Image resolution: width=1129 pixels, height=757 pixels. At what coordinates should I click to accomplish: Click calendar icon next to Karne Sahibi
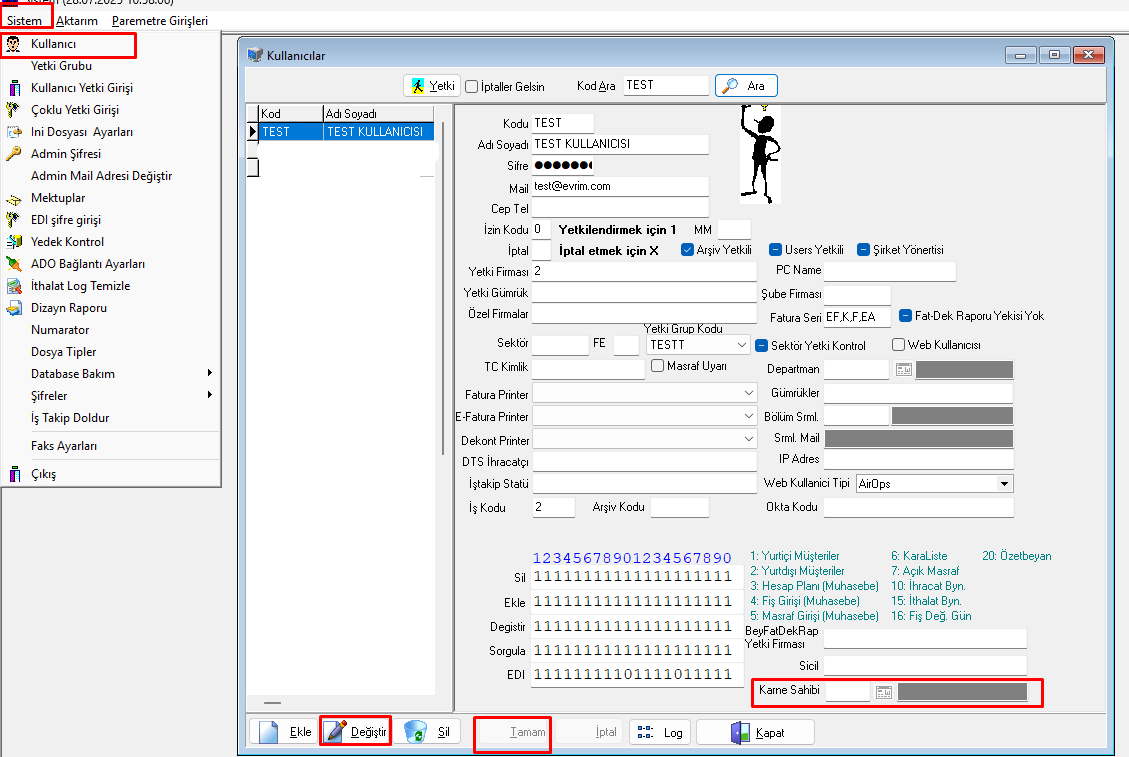pos(883,692)
